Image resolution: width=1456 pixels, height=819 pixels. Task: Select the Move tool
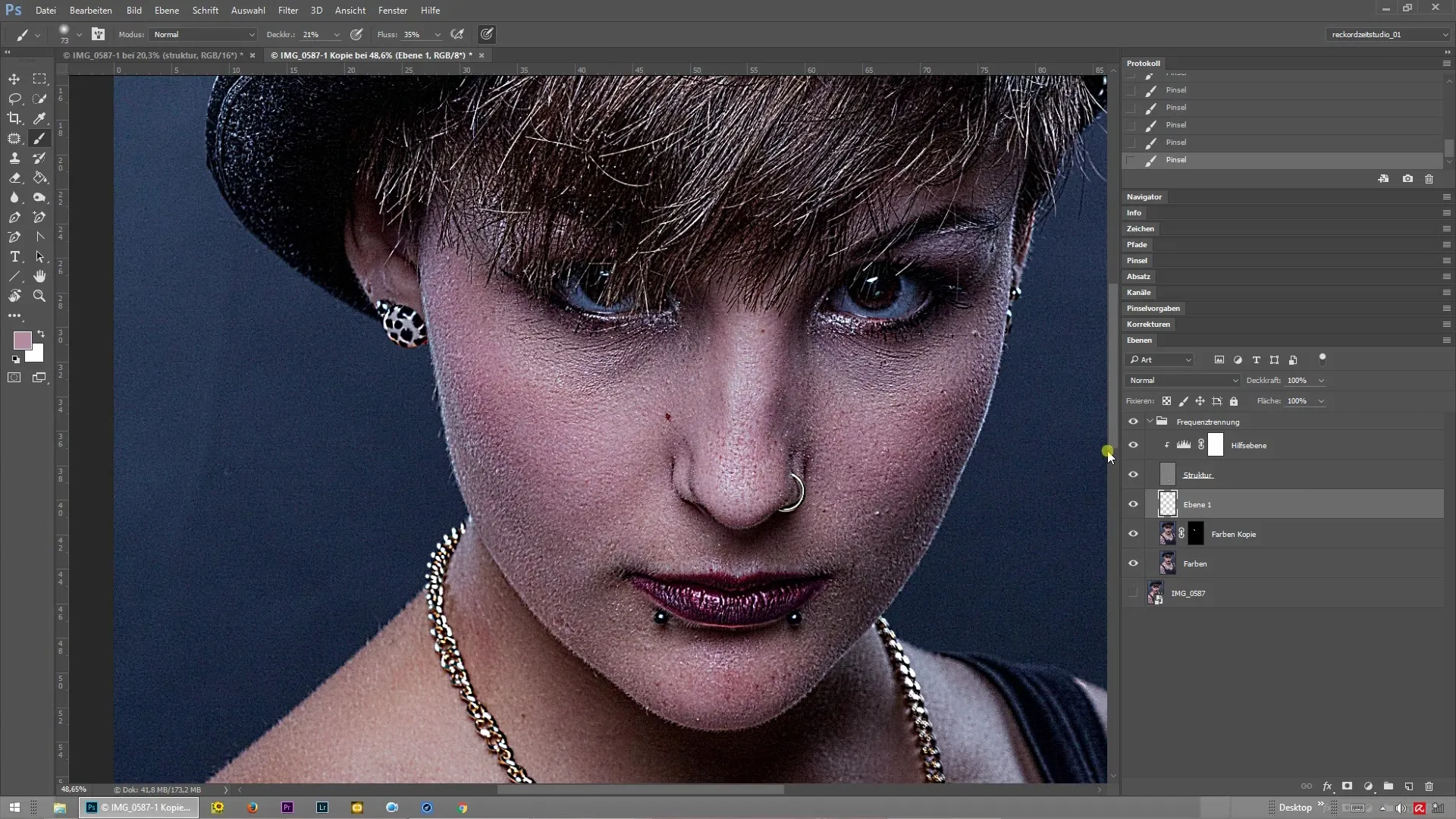pyautogui.click(x=14, y=79)
